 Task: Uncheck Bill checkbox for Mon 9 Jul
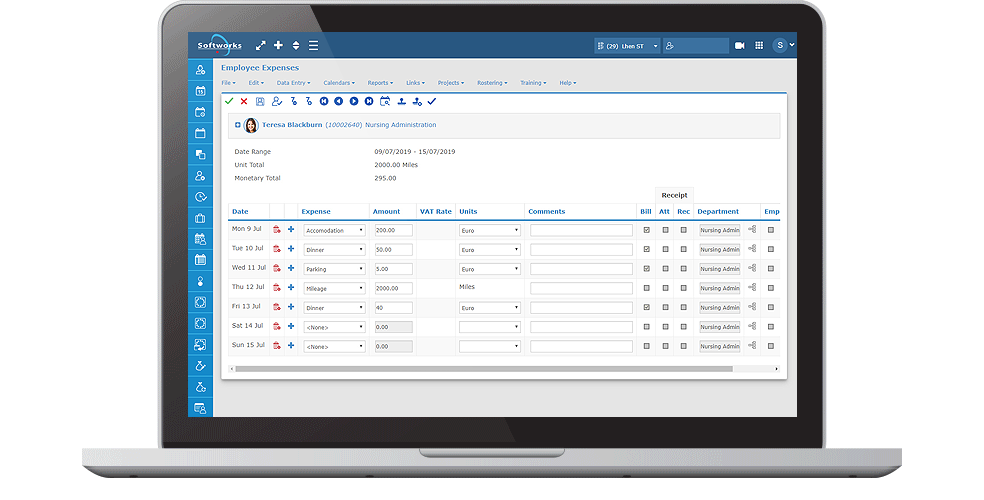[646, 230]
